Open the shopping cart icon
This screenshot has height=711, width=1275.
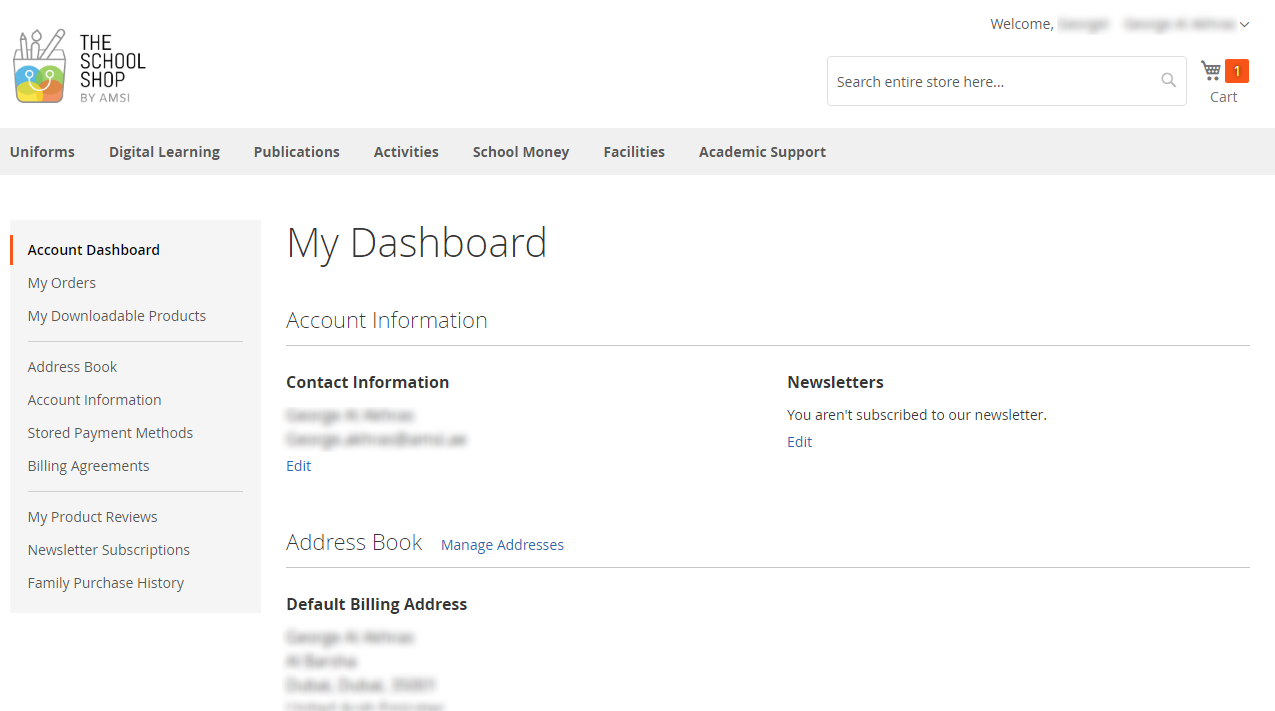[1211, 70]
